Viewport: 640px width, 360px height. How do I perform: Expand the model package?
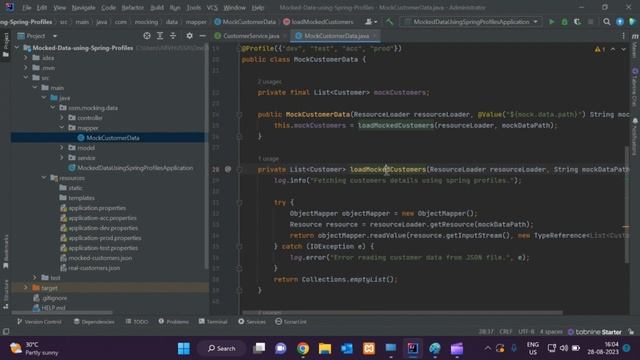click(x=62, y=148)
